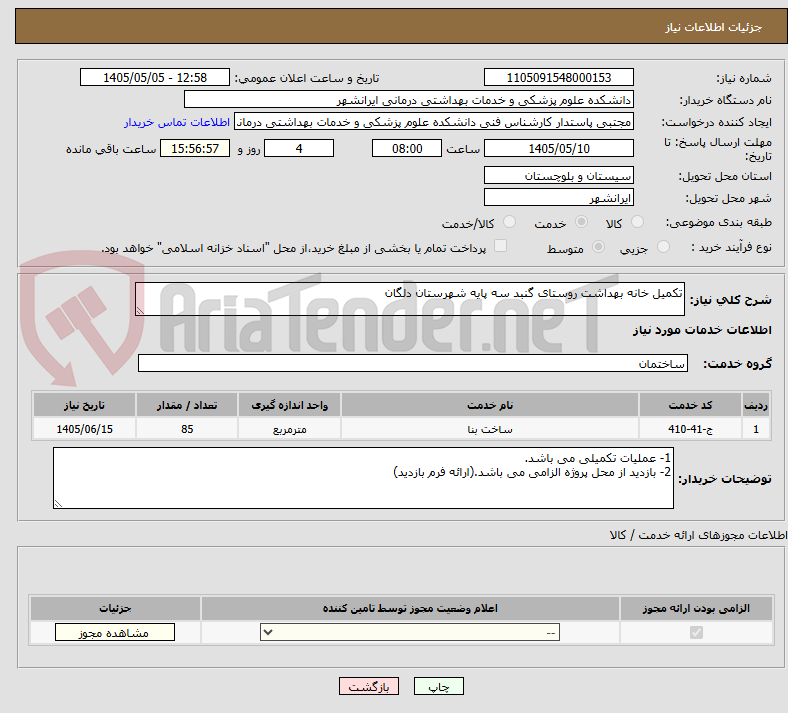Toggle the mandatory license checkbox
The height and width of the screenshot is (713, 788).
[696, 632]
